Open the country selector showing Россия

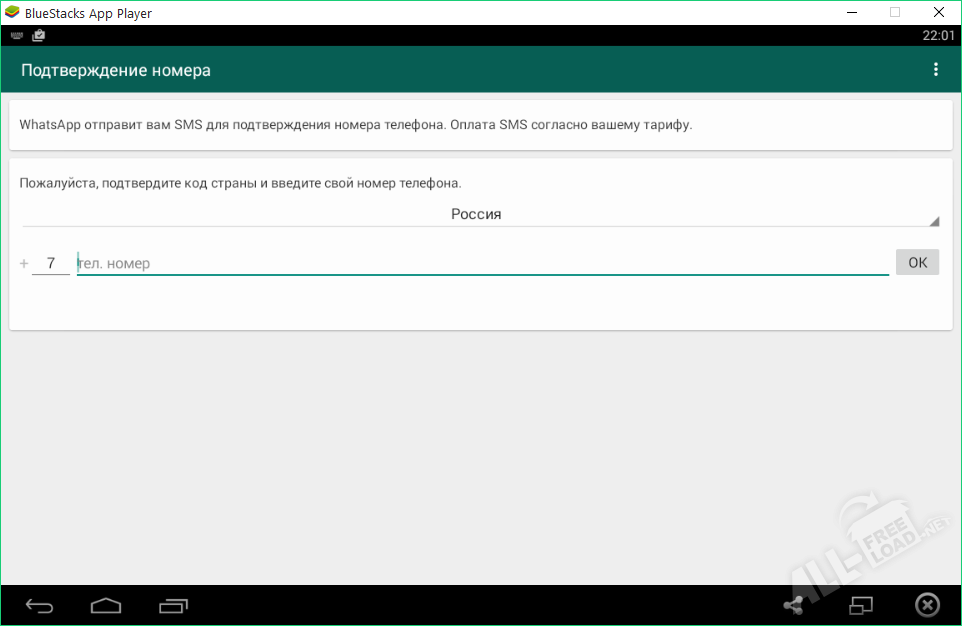476,214
